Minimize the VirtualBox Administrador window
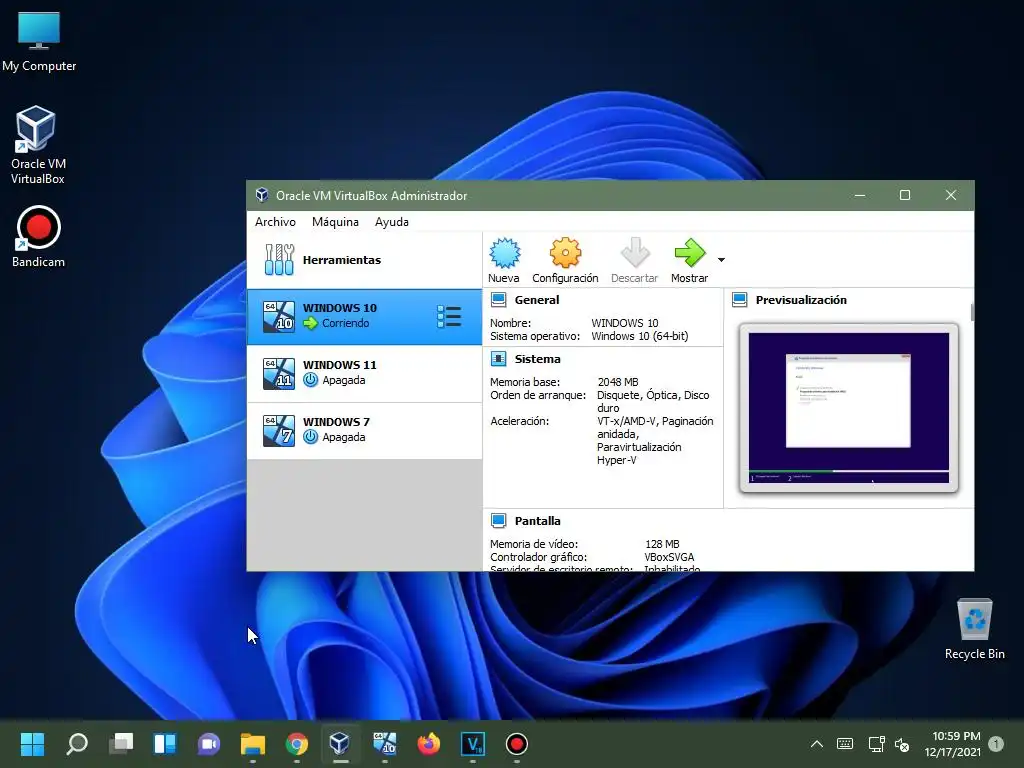 point(860,195)
